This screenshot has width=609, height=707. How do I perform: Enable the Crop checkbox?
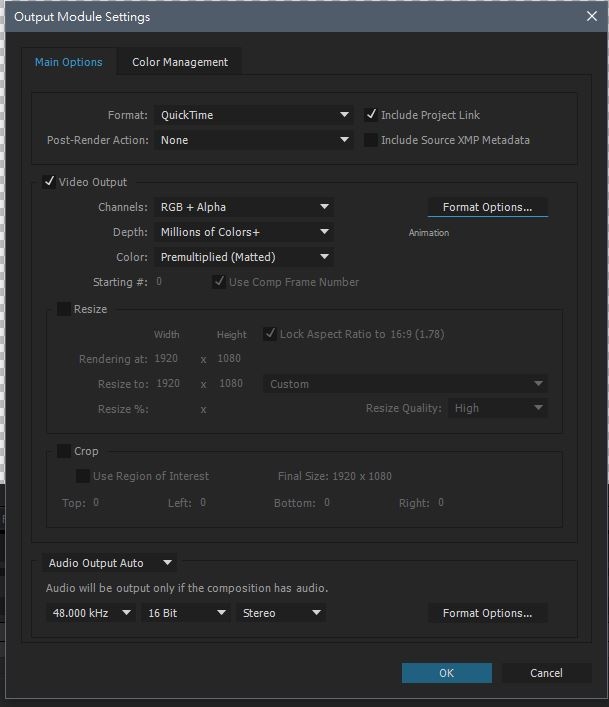[64, 451]
